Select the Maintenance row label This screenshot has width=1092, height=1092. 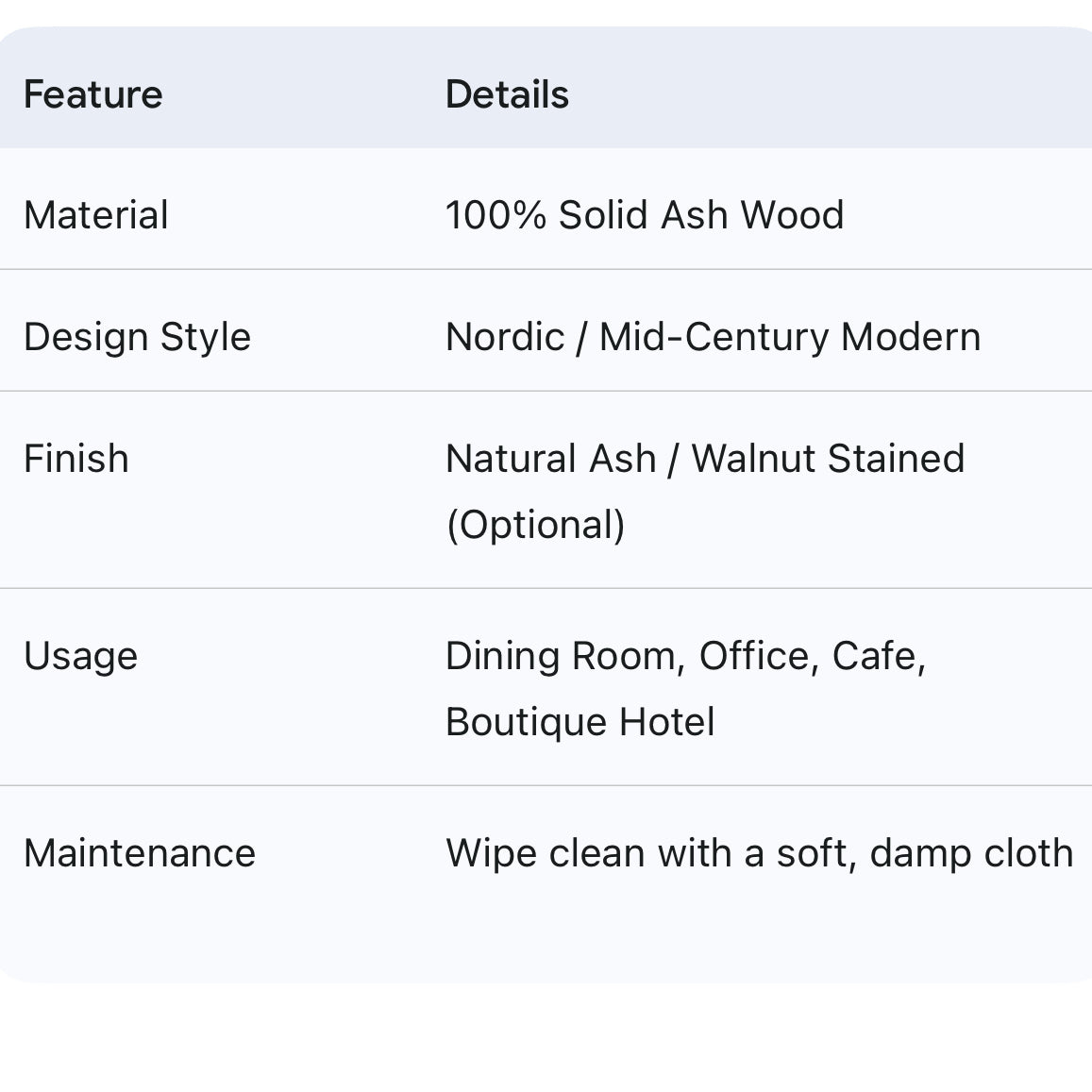(x=140, y=853)
